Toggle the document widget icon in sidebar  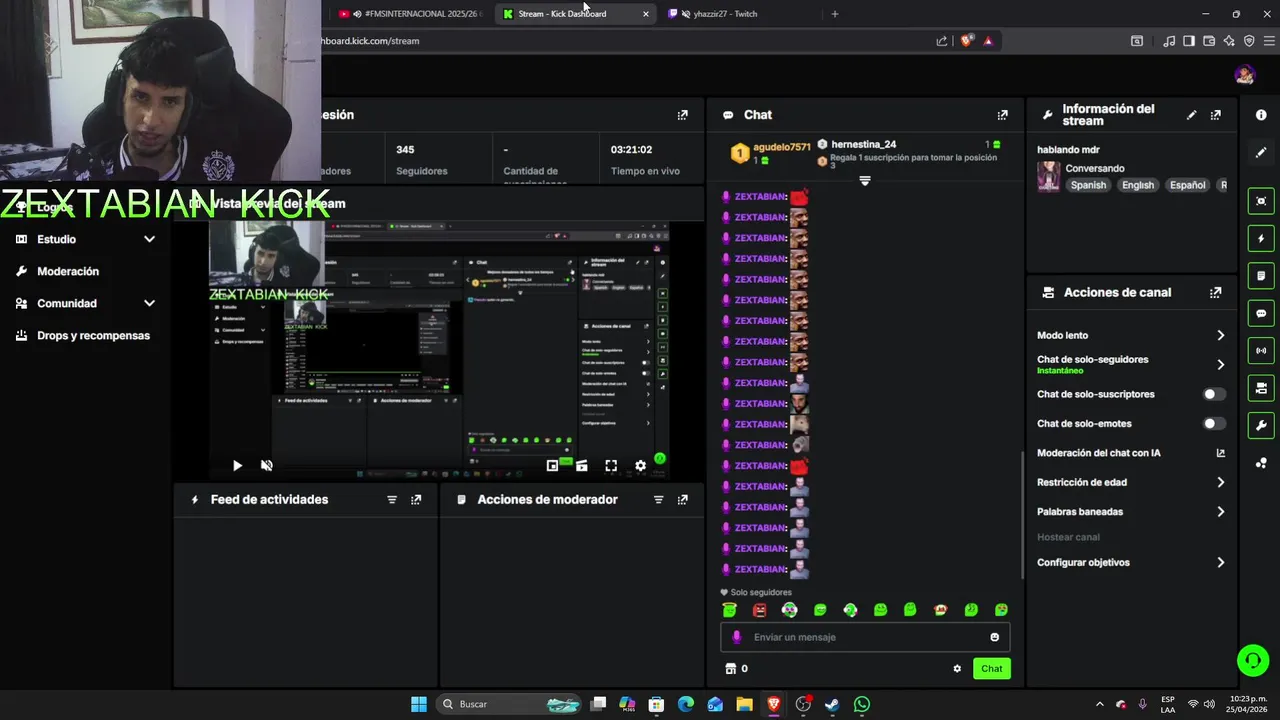point(1261,276)
